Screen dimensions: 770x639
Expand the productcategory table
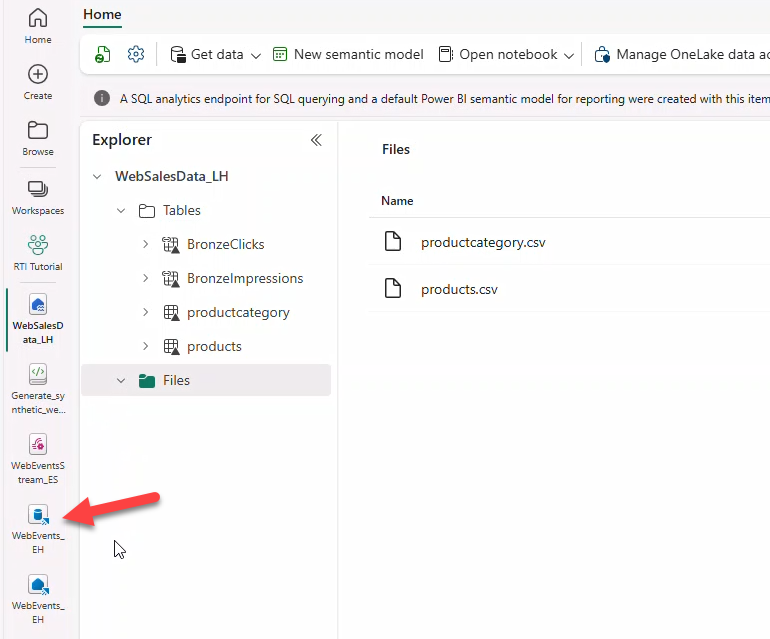click(145, 312)
